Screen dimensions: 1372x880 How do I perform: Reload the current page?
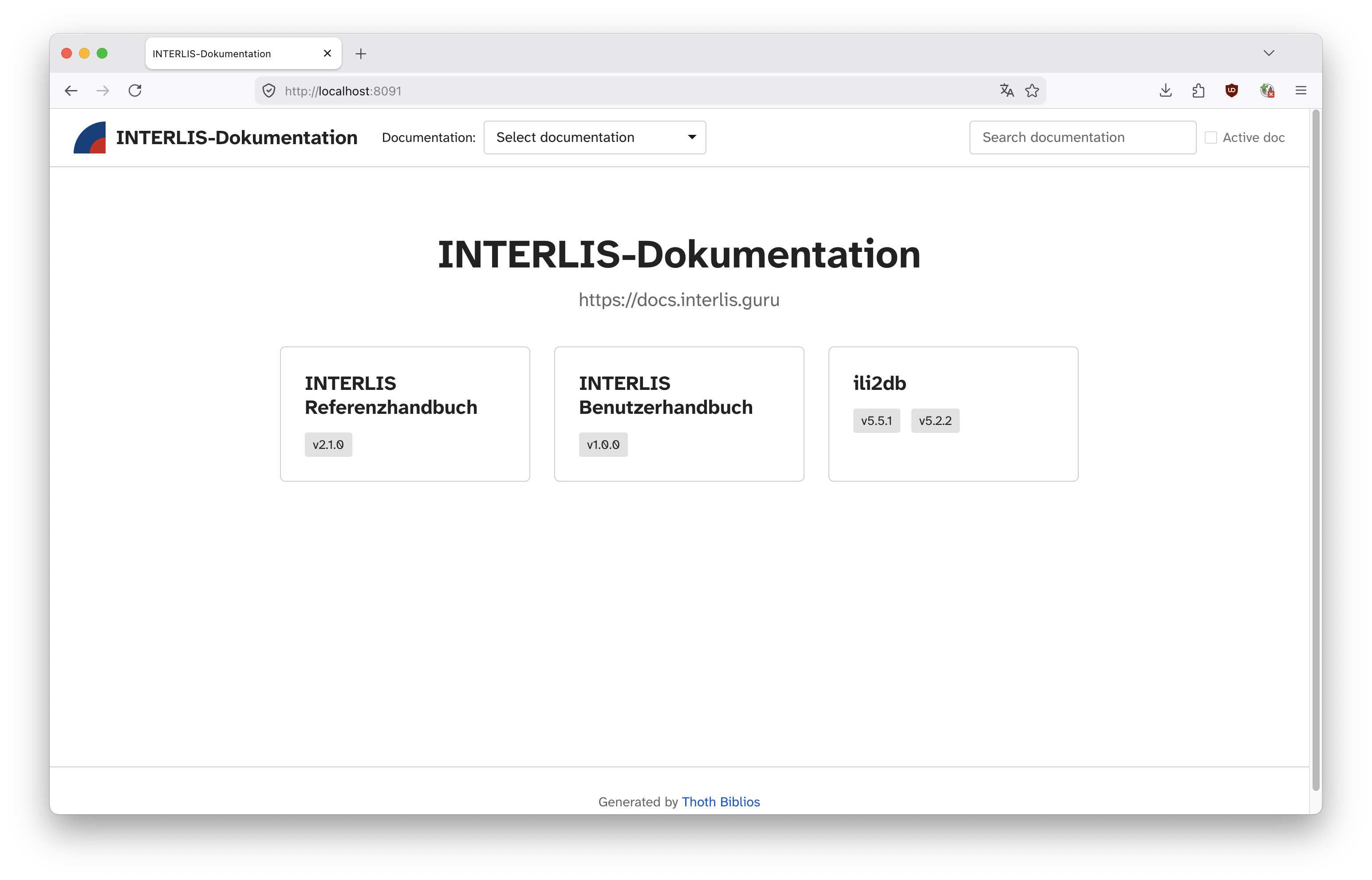(135, 90)
